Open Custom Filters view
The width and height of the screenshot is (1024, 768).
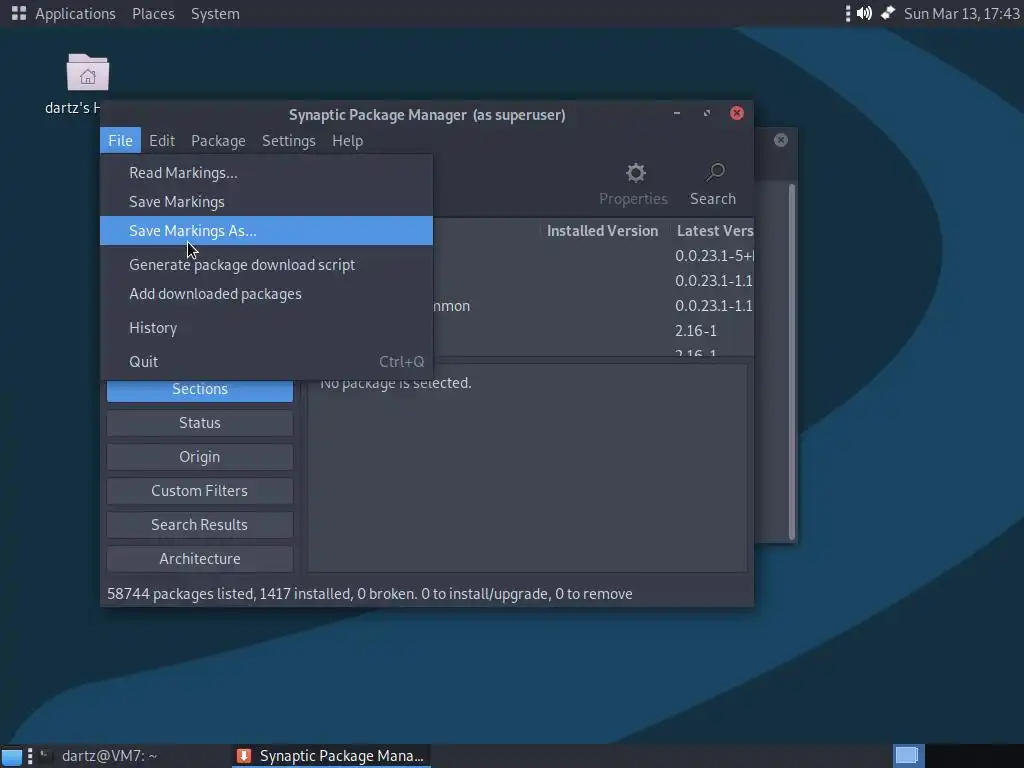(200, 491)
